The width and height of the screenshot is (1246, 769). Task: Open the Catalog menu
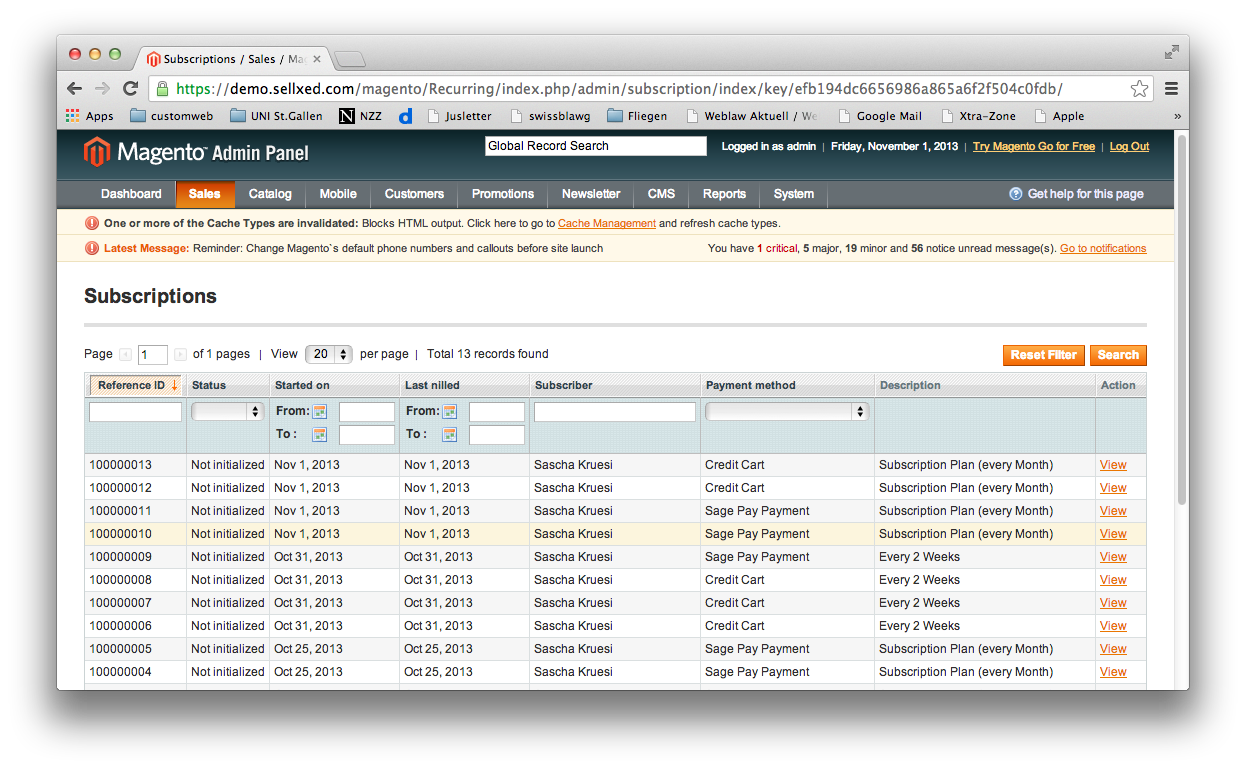click(x=270, y=194)
